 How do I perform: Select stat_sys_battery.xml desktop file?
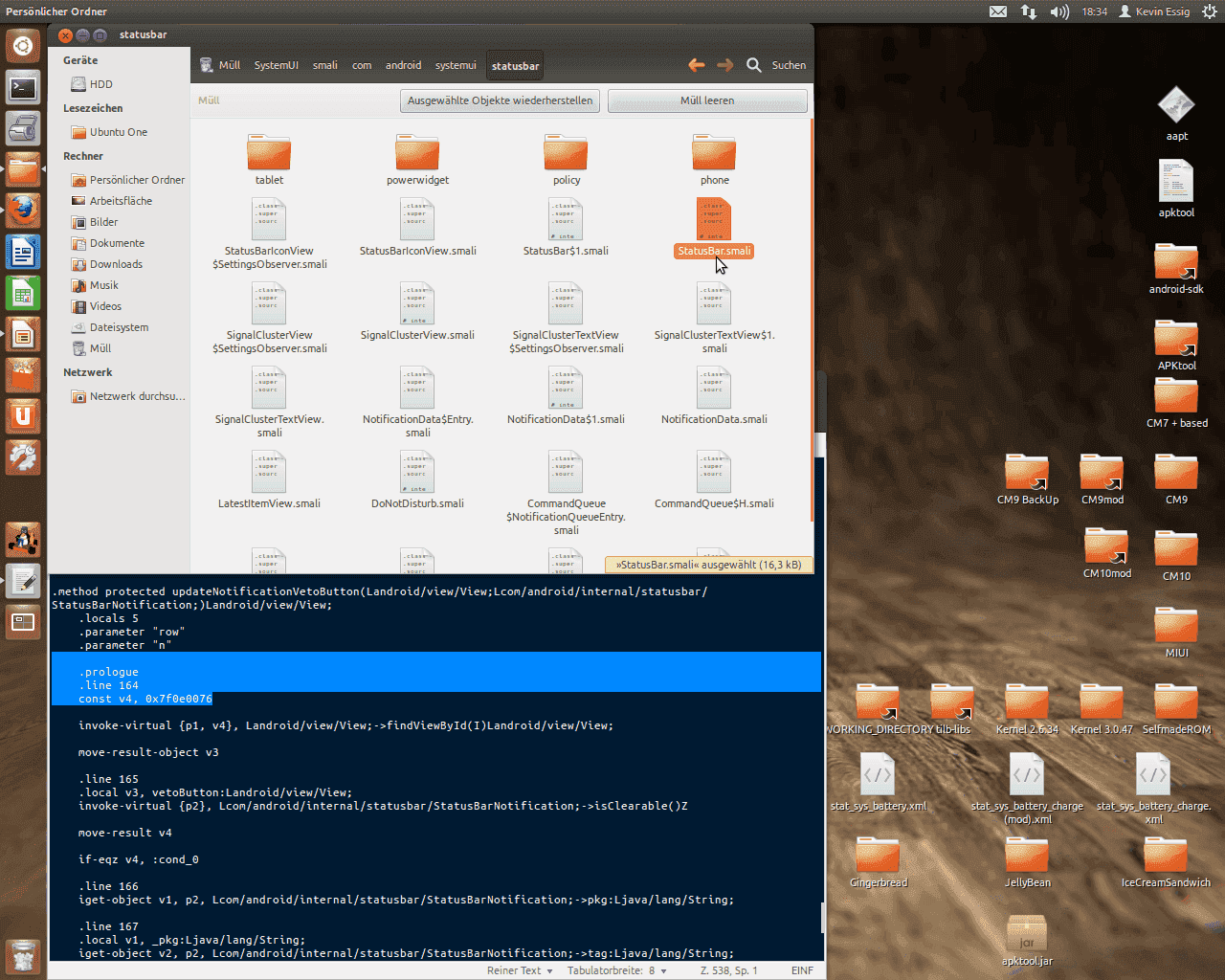click(x=878, y=782)
